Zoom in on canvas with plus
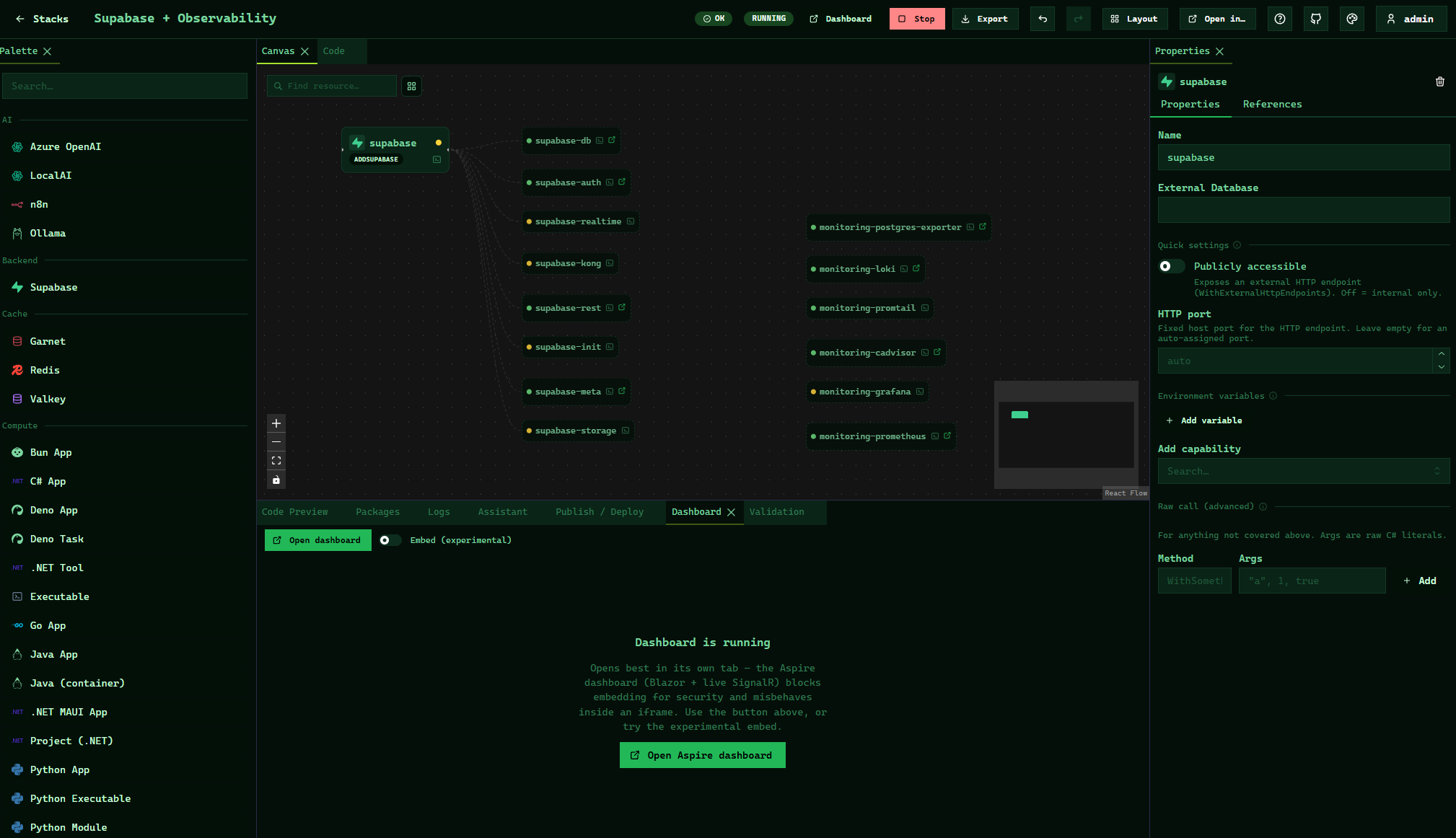Image resolution: width=1456 pixels, height=838 pixels. [276, 423]
